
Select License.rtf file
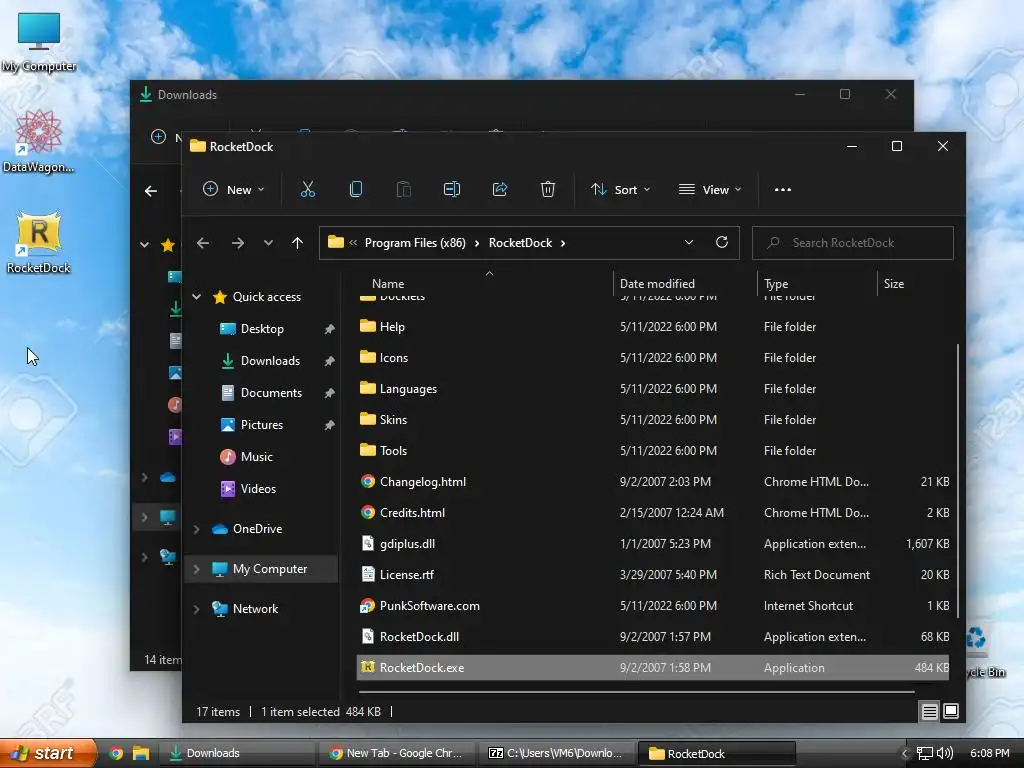[x=653, y=575]
